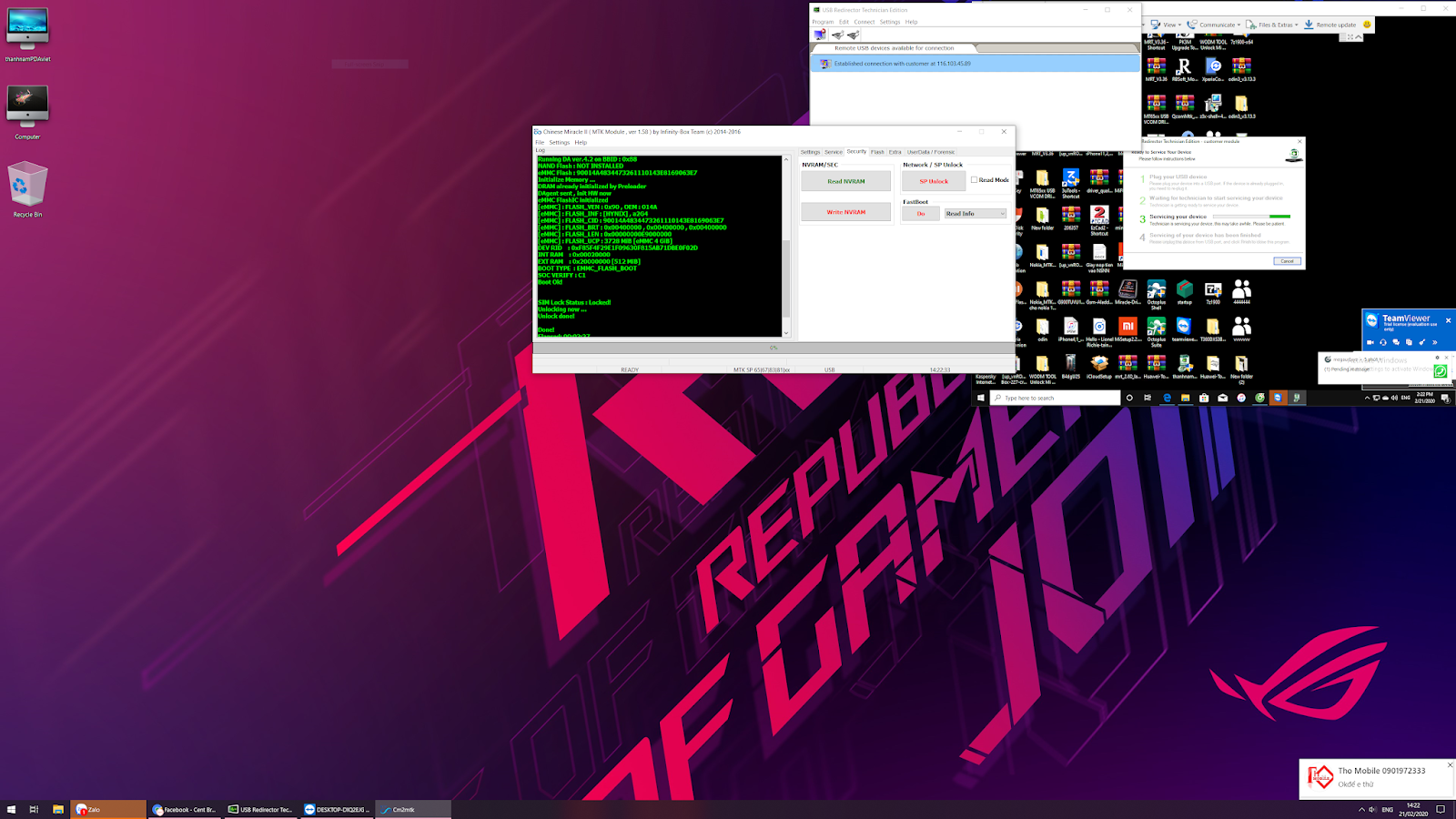The height and width of the screenshot is (819, 1456).
Task: Open Program menu in USB Redirector
Action: click(823, 22)
